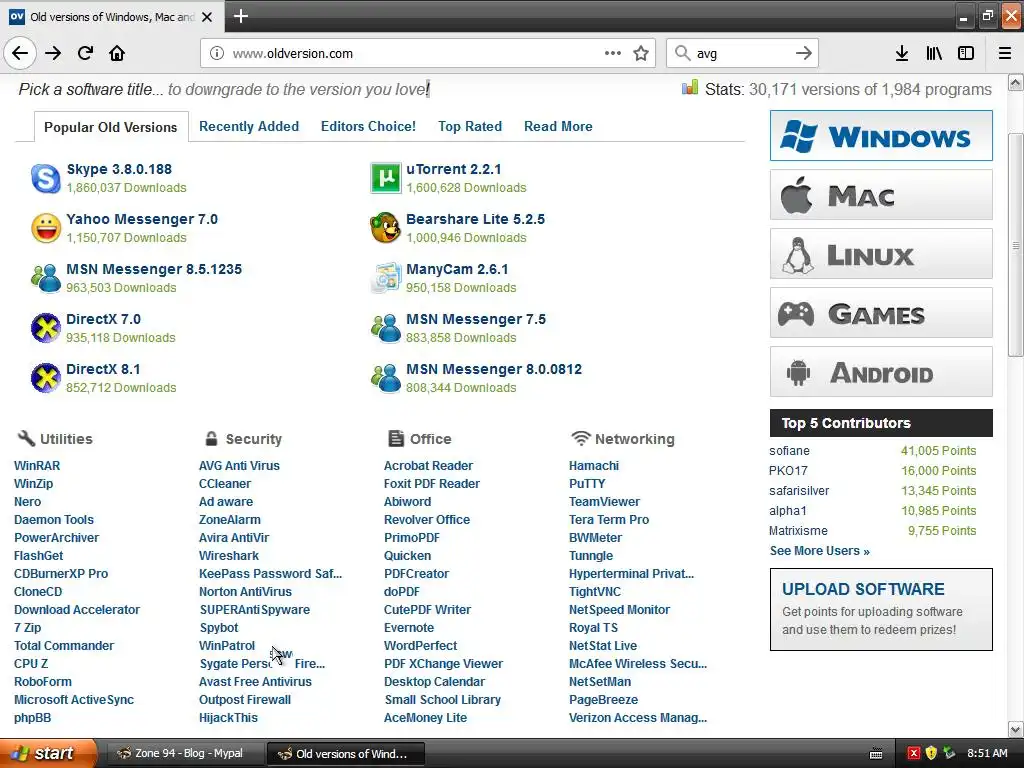1024x768 pixels.
Task: Click the MSN Messenger 7.5 icon
Action: [386, 328]
